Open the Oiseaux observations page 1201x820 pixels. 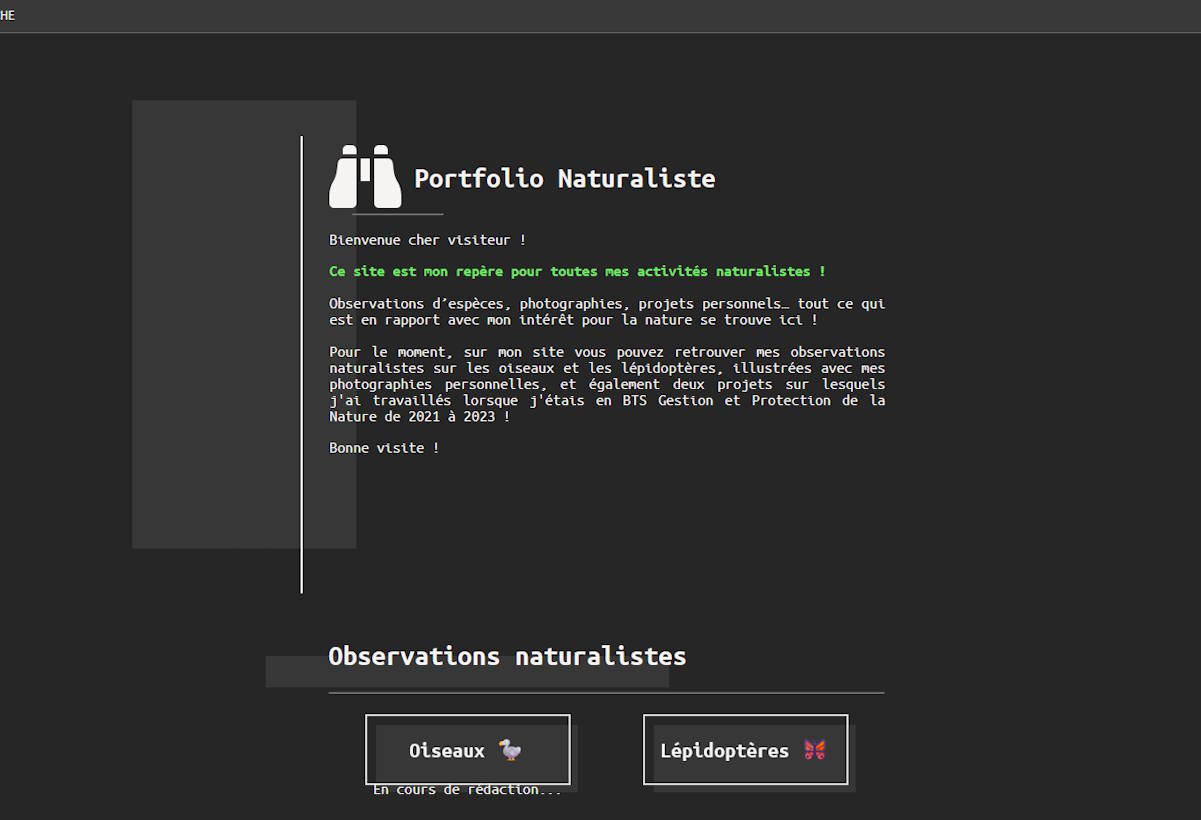click(x=467, y=750)
